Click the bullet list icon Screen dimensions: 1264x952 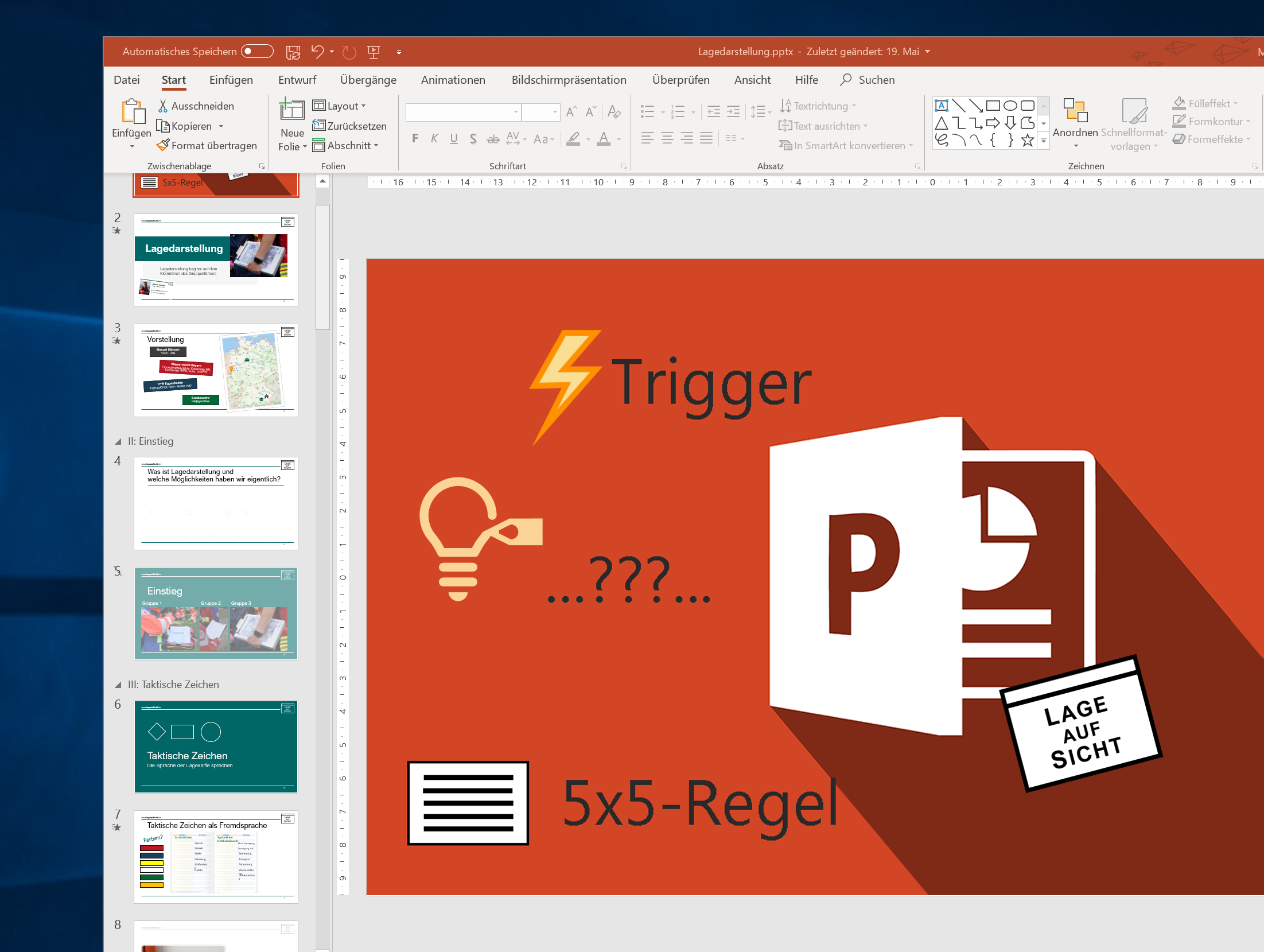[x=647, y=111]
